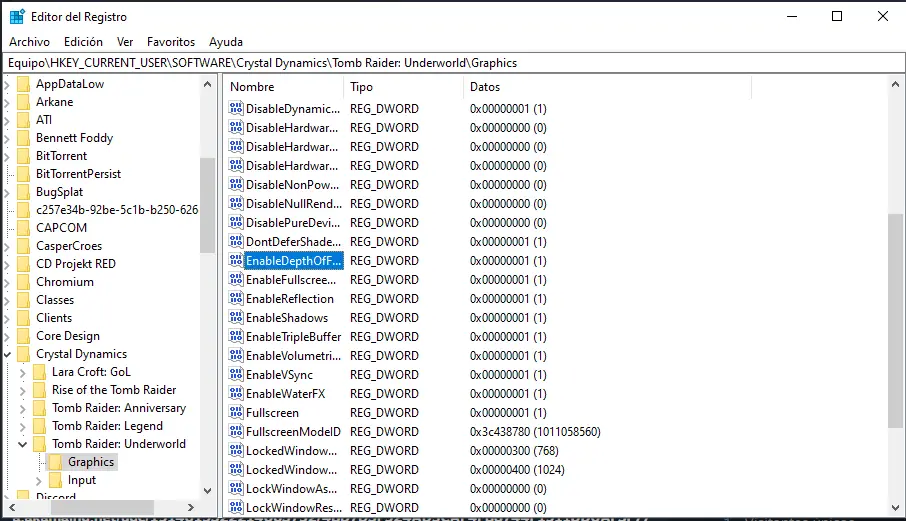Click the DWORD icon beside DisableNullRend... entry
Image resolution: width=906 pixels, height=521 pixels.
236,204
